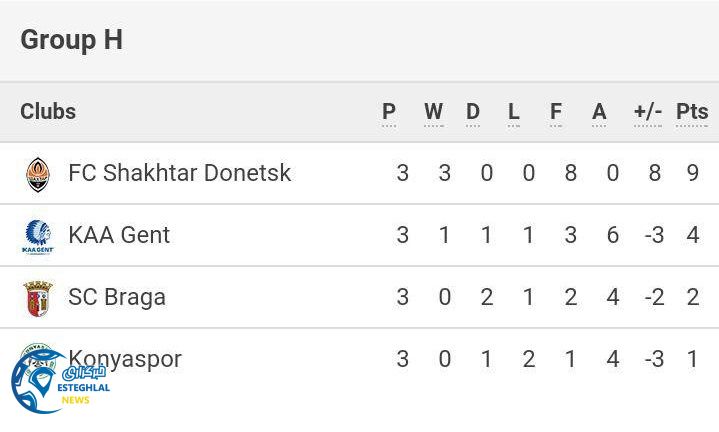Open the KAA Gent team link
Image resolution: width=719 pixels, height=432 pixels.
click(x=119, y=235)
